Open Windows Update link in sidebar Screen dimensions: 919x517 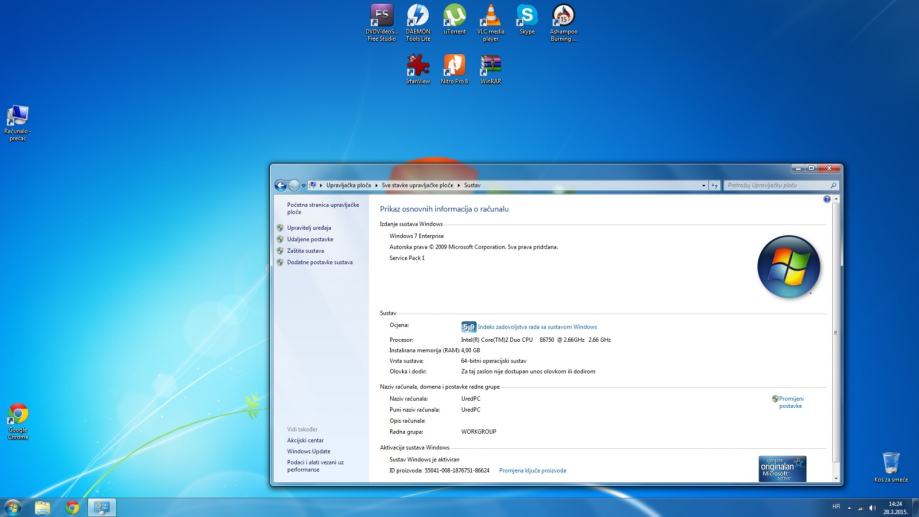point(308,451)
